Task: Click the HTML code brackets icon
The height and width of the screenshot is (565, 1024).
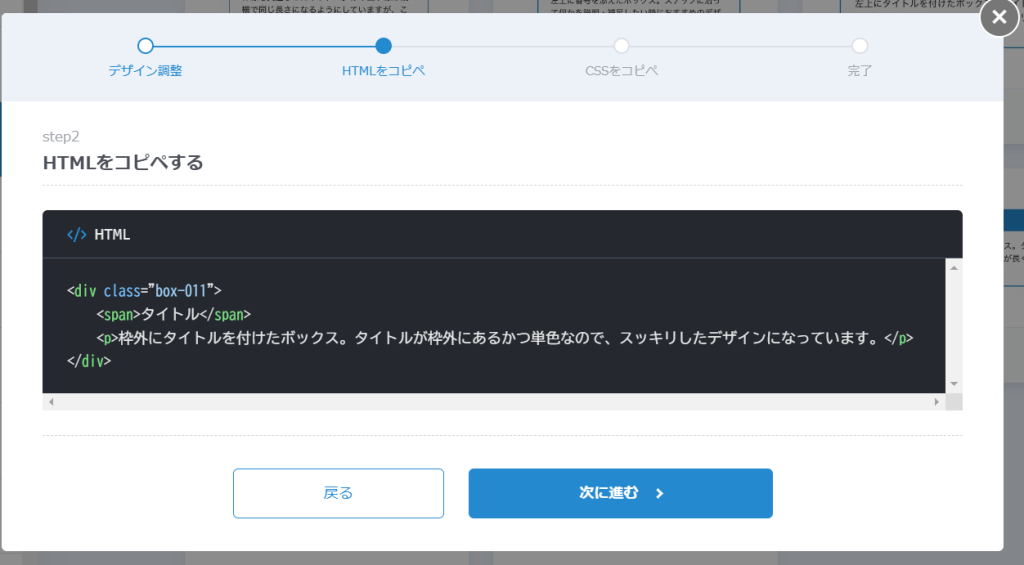Action: coord(76,235)
